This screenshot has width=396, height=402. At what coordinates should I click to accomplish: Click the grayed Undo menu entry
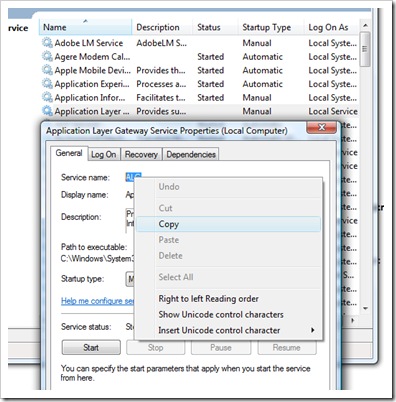(x=228, y=187)
